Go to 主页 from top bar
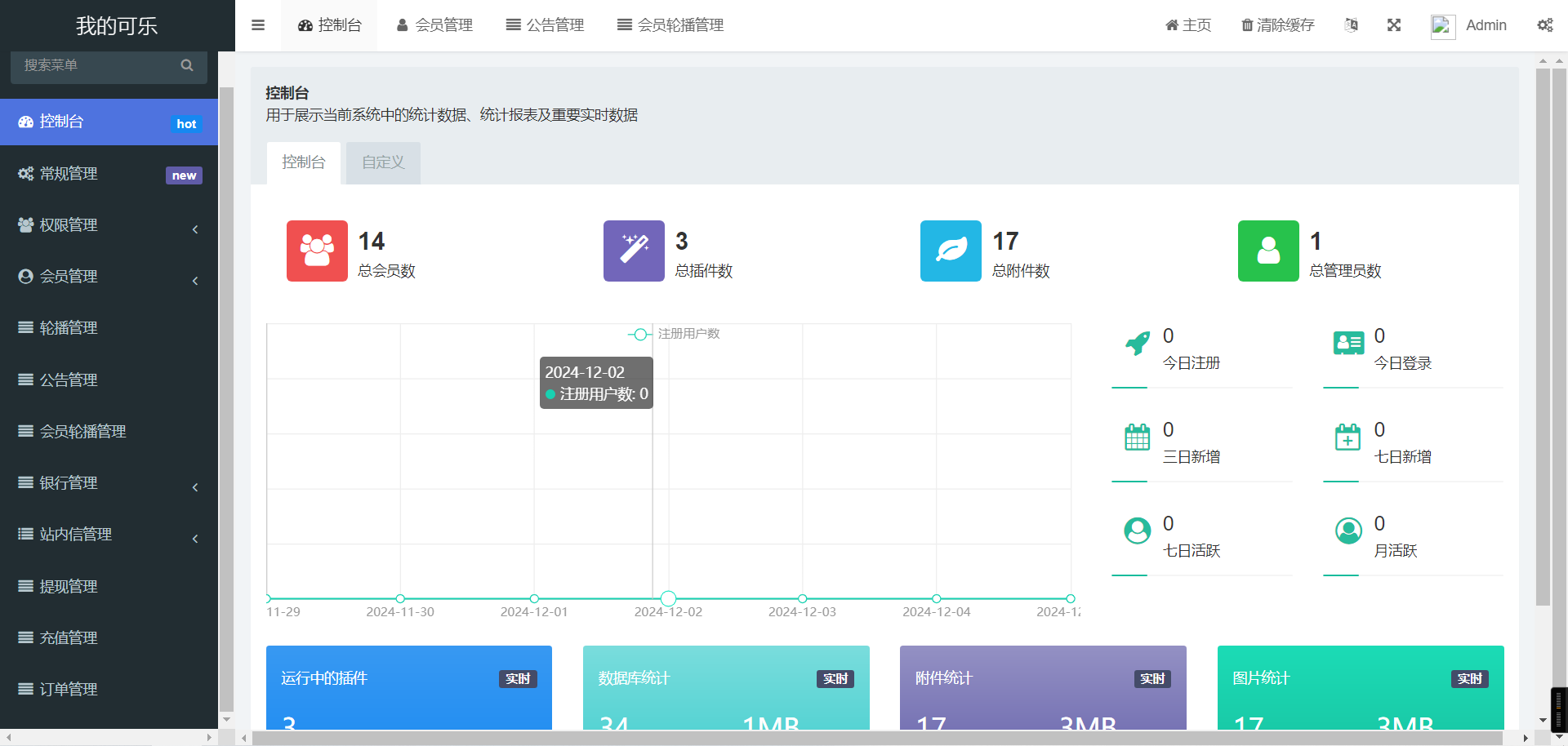1568x746 pixels. pos(1188,25)
